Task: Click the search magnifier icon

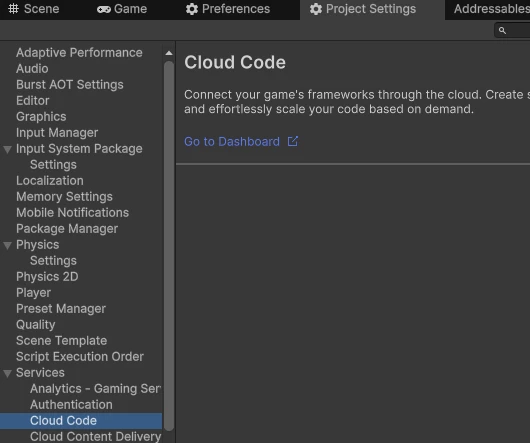Action: coord(502,30)
